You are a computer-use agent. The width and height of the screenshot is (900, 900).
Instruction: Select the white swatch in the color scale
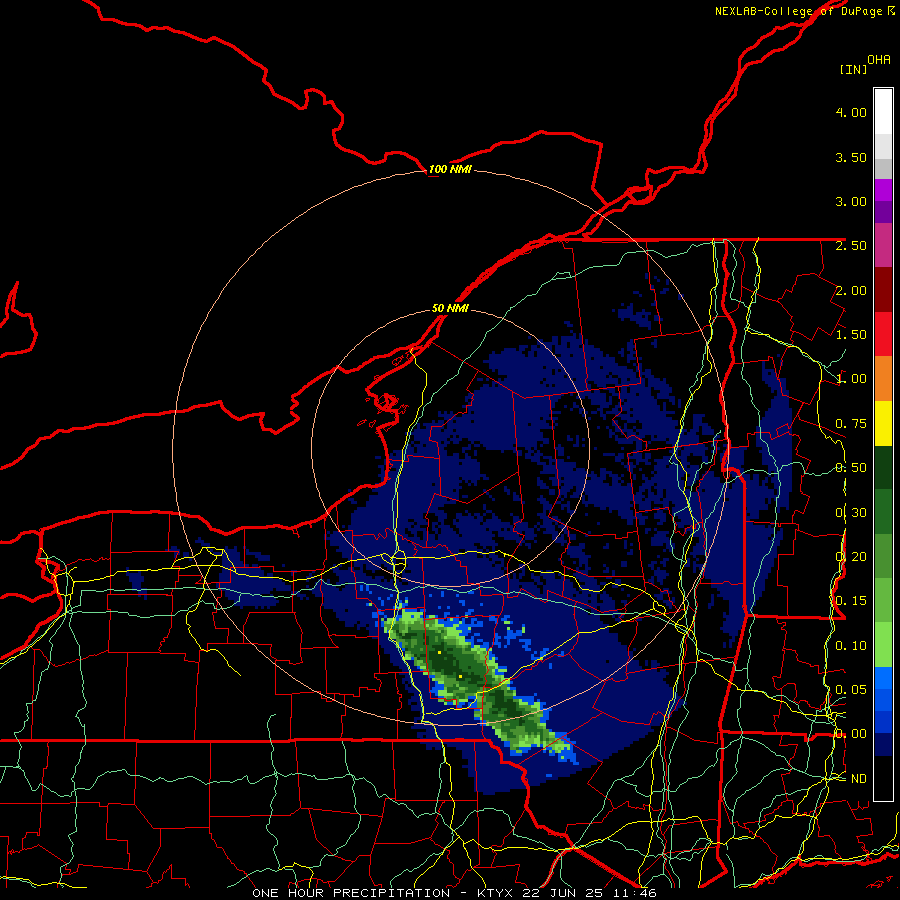click(883, 112)
